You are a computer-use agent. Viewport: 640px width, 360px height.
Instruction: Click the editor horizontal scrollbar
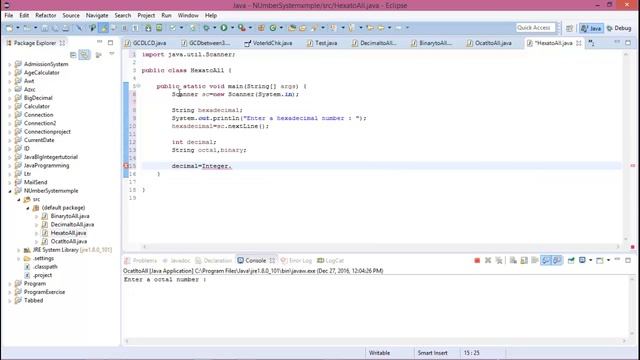(380, 247)
